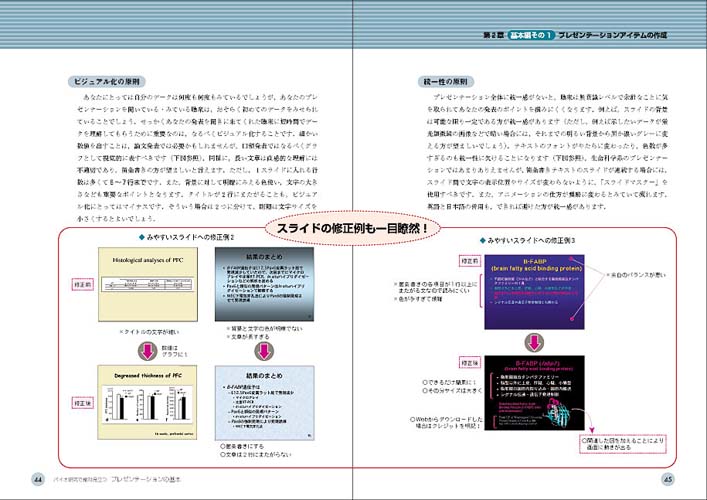Viewport: 707px width, 500px height.
Task: Click the スライドの修正例も一目瞭然！ banner
Action: [x=353, y=227]
